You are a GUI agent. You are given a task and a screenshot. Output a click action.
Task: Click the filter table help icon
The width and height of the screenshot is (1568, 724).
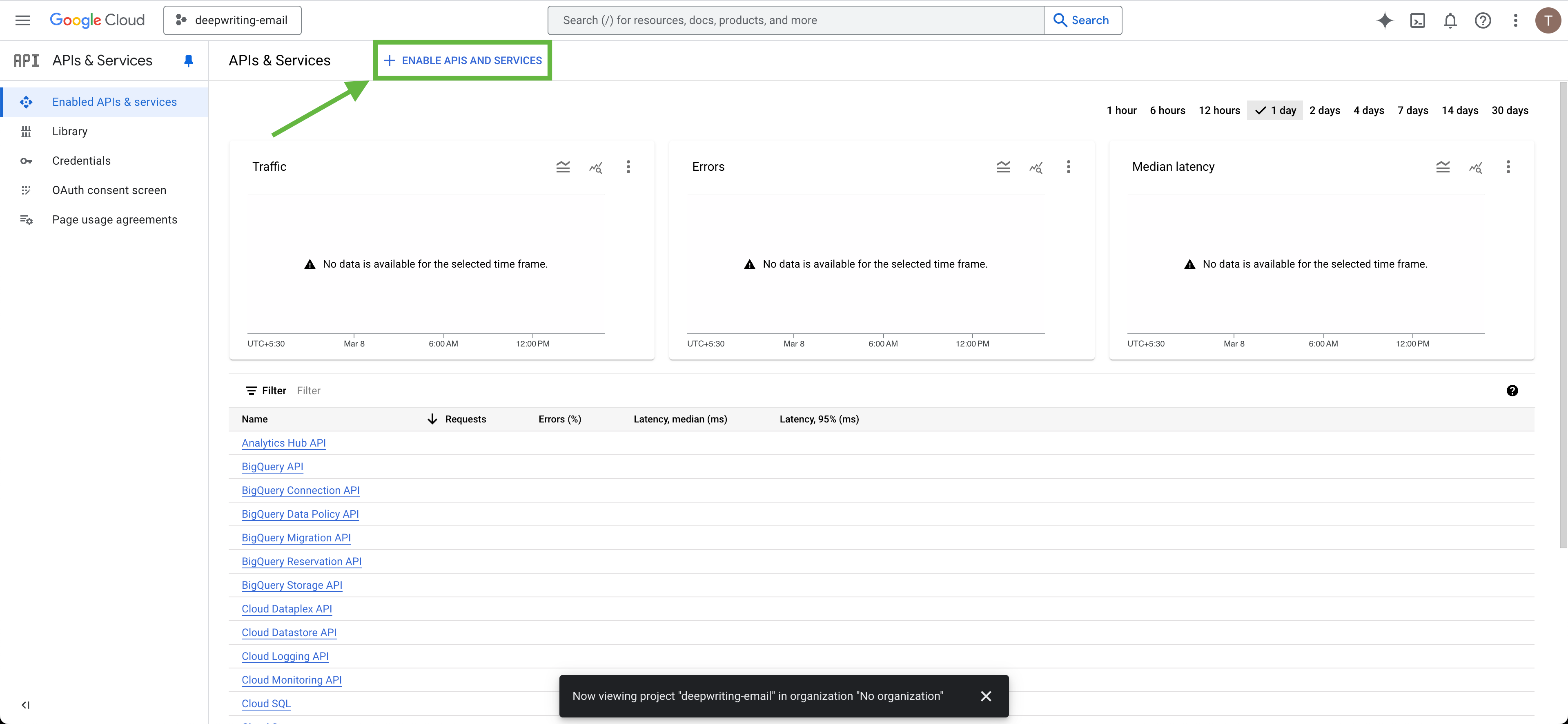(1512, 391)
